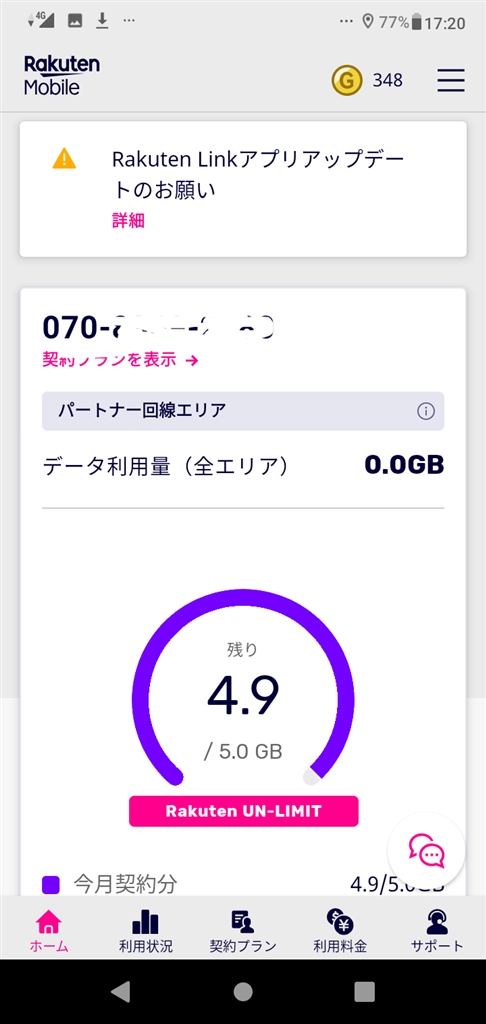The height and width of the screenshot is (1024, 486).
Task: Open the 利用状況 tab
Action: 146,931
